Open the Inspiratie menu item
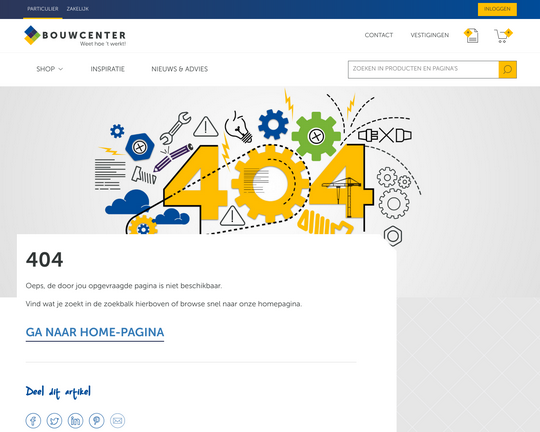Image resolution: width=540 pixels, height=432 pixels. (x=107, y=69)
